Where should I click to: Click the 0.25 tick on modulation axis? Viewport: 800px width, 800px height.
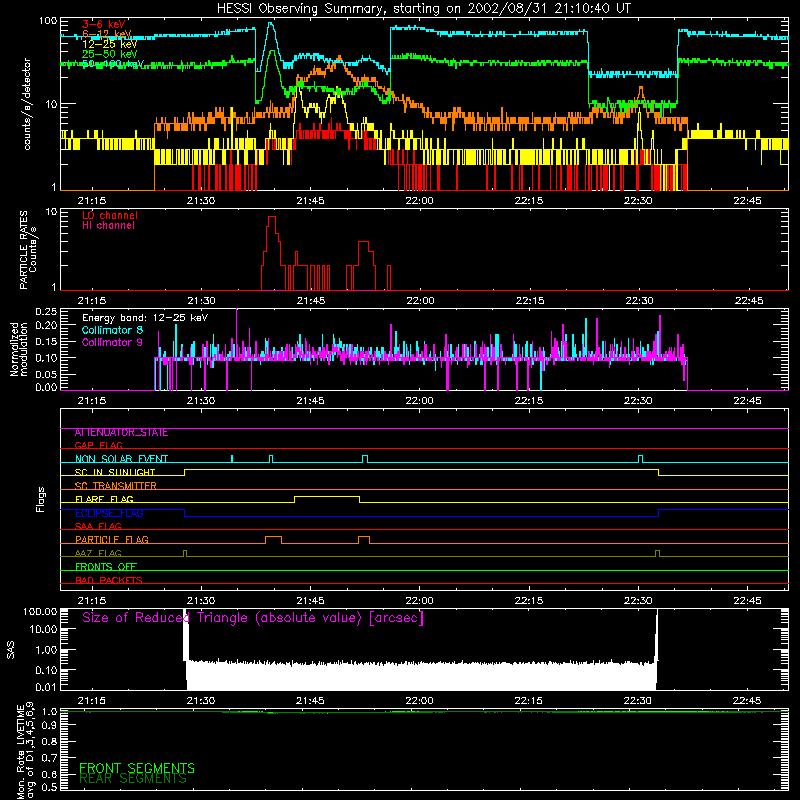point(46,311)
